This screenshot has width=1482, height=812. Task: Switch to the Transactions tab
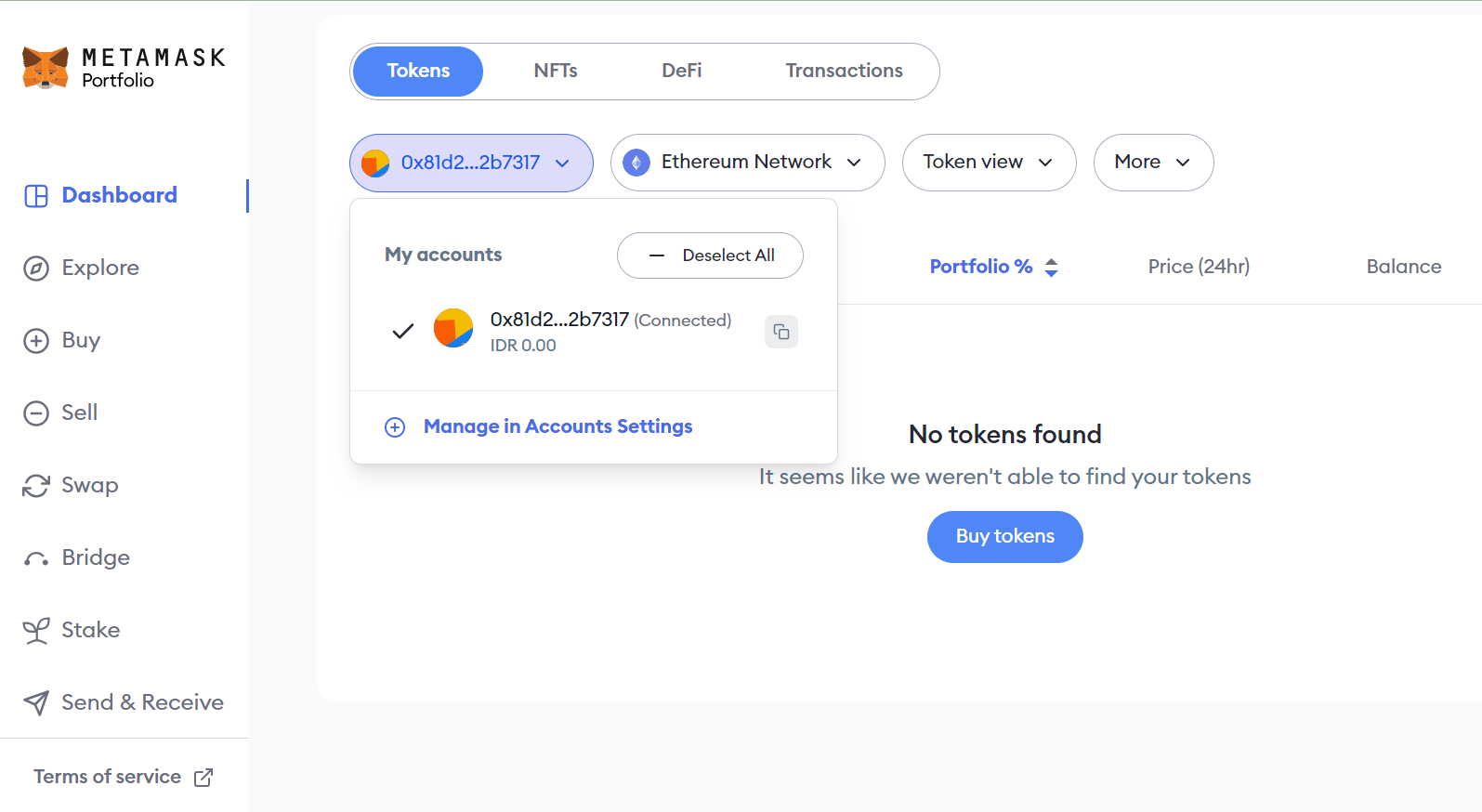coord(844,71)
